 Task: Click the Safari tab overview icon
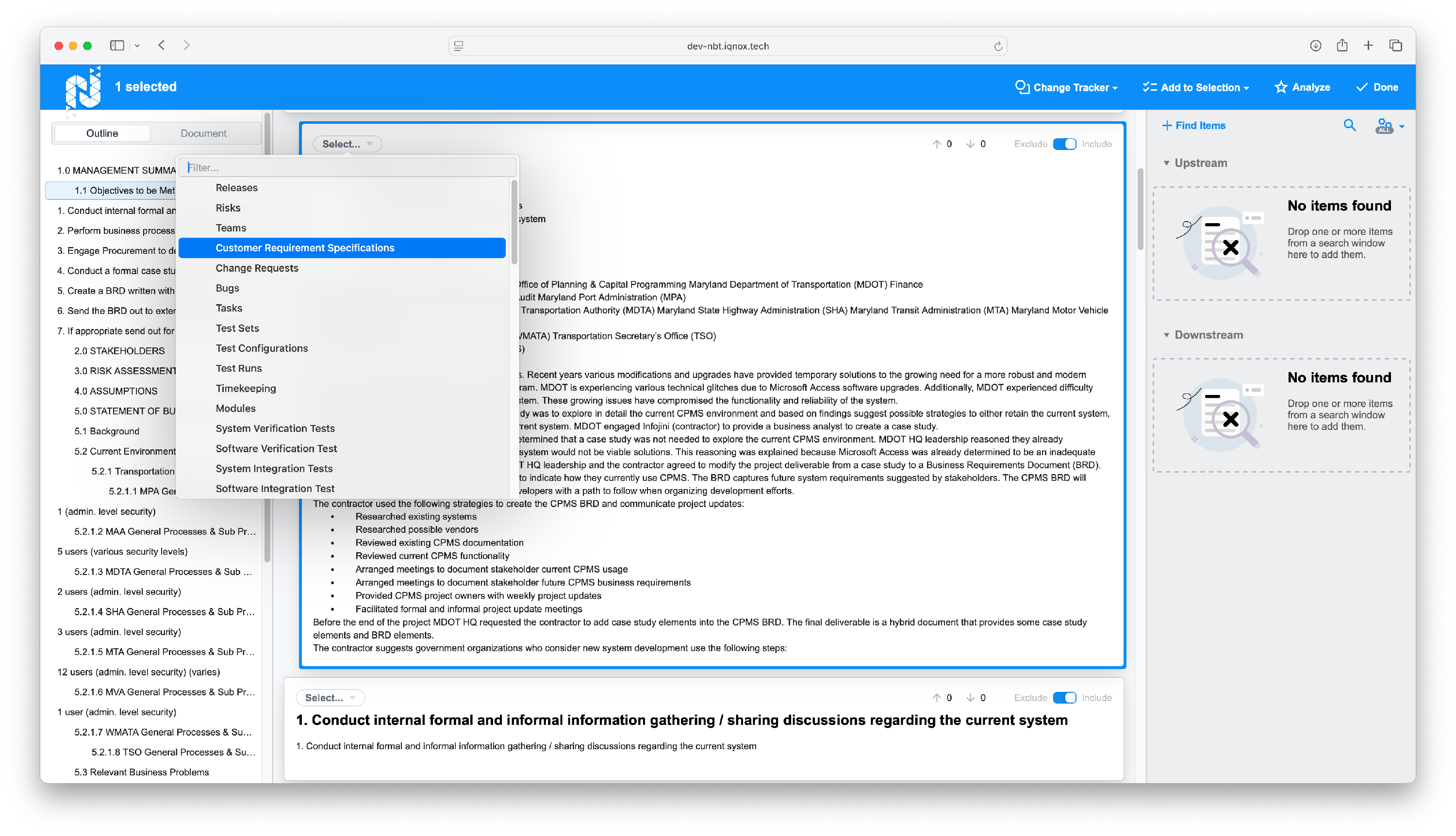coord(1396,45)
